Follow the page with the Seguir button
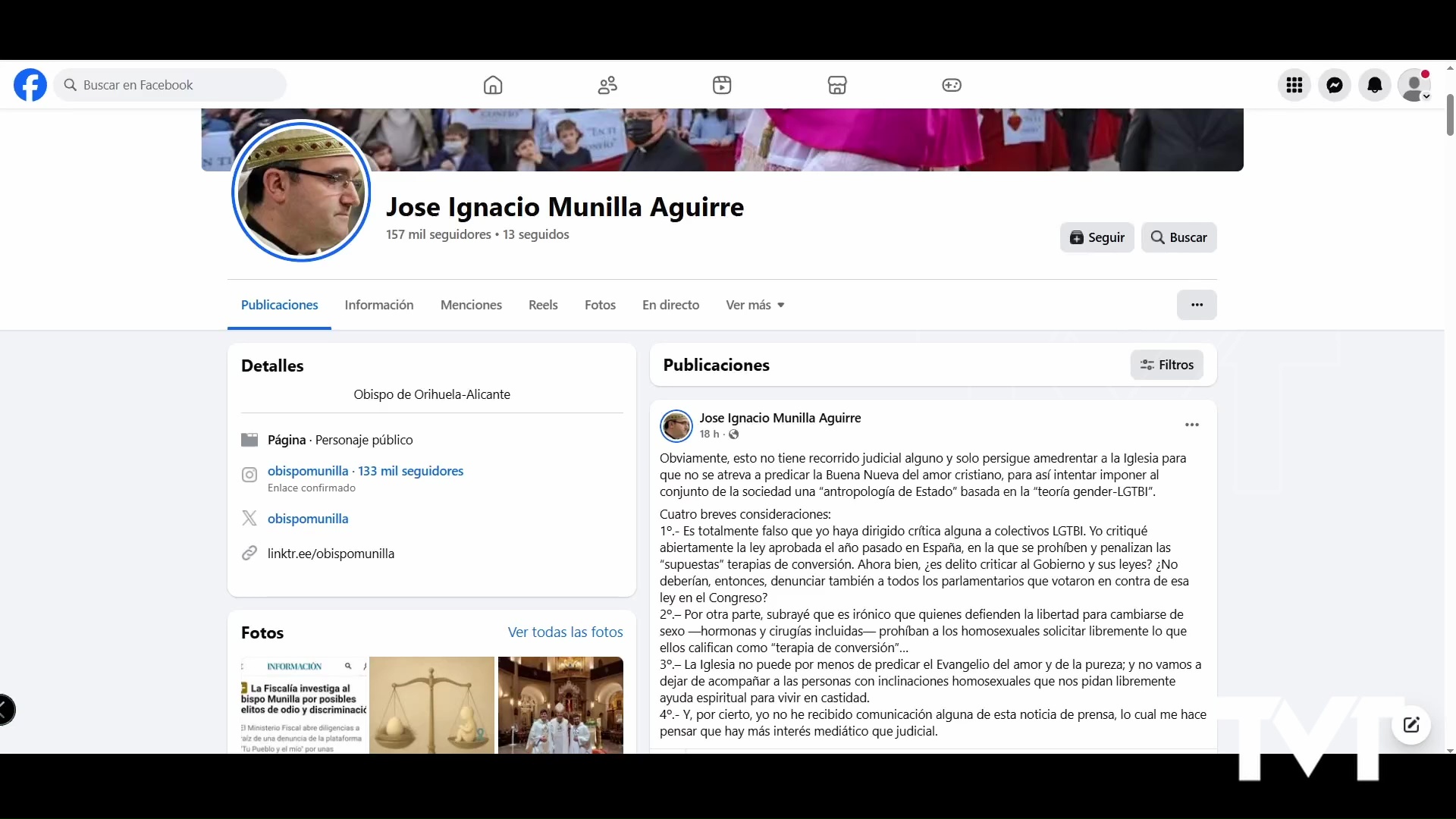 [x=1097, y=237]
